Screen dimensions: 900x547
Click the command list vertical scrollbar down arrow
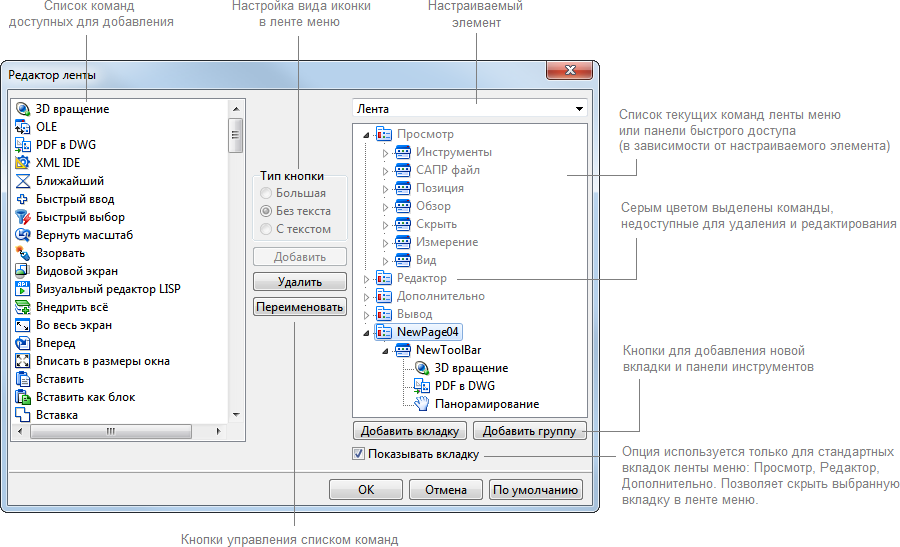click(236, 414)
